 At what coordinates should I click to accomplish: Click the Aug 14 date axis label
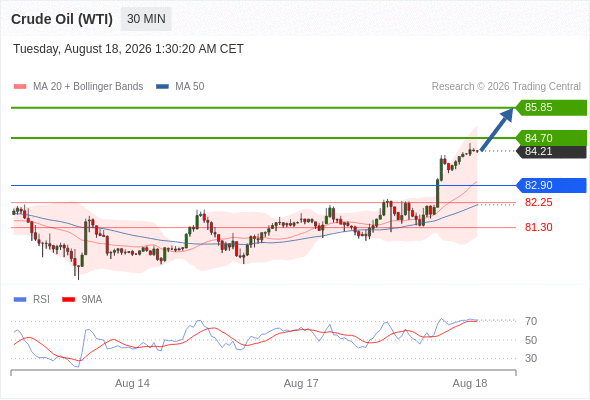(x=132, y=383)
